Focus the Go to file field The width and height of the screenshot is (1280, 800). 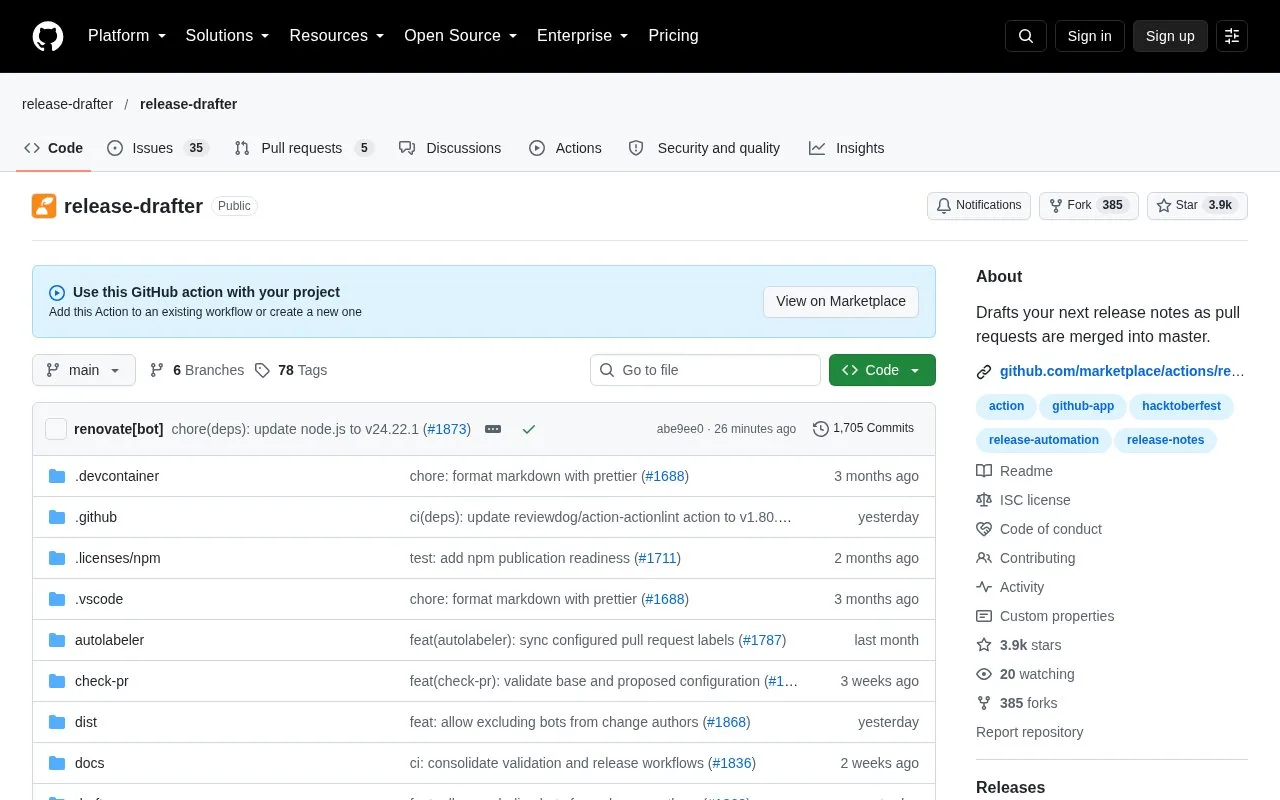tap(705, 370)
